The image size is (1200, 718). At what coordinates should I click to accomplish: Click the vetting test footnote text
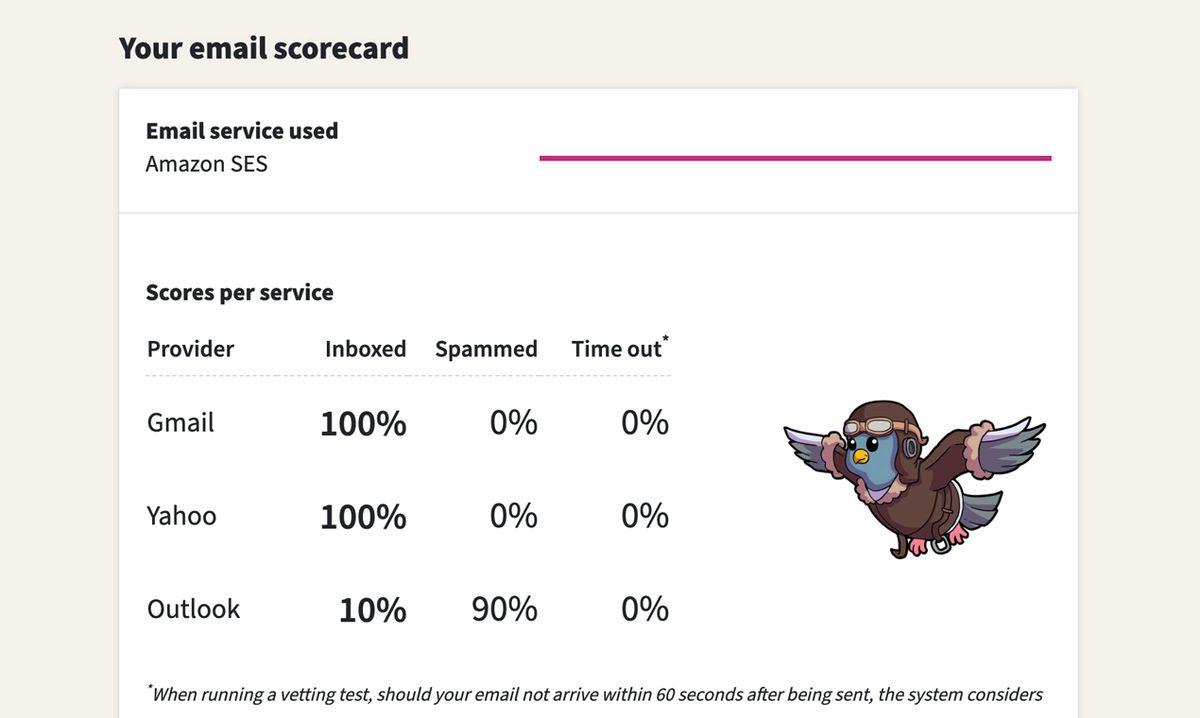click(x=596, y=694)
